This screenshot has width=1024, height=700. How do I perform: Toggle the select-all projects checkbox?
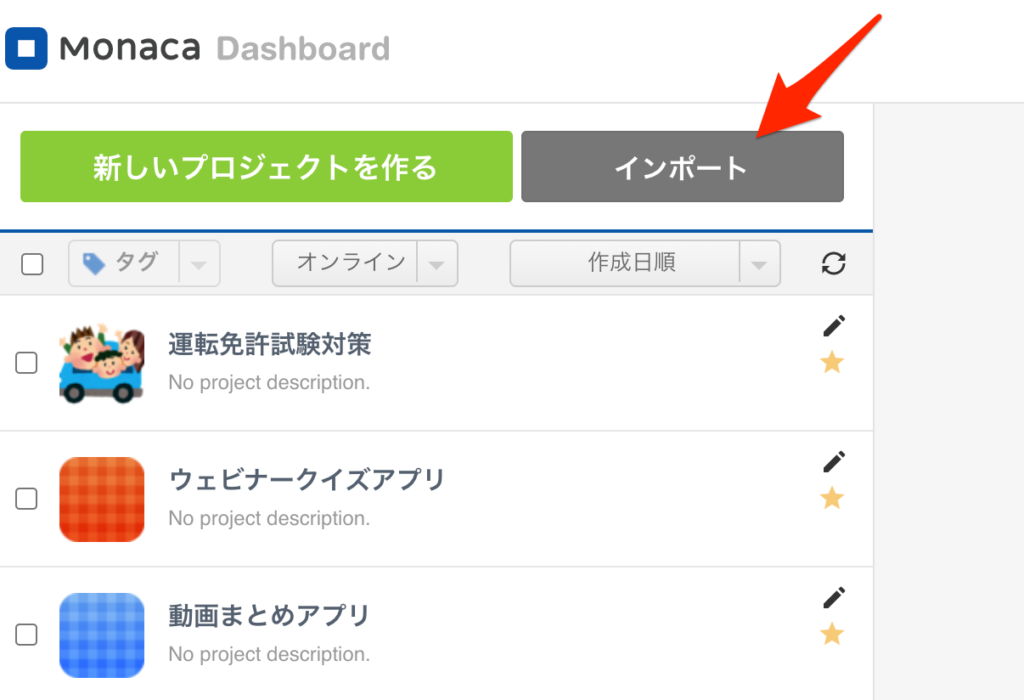coord(32,264)
